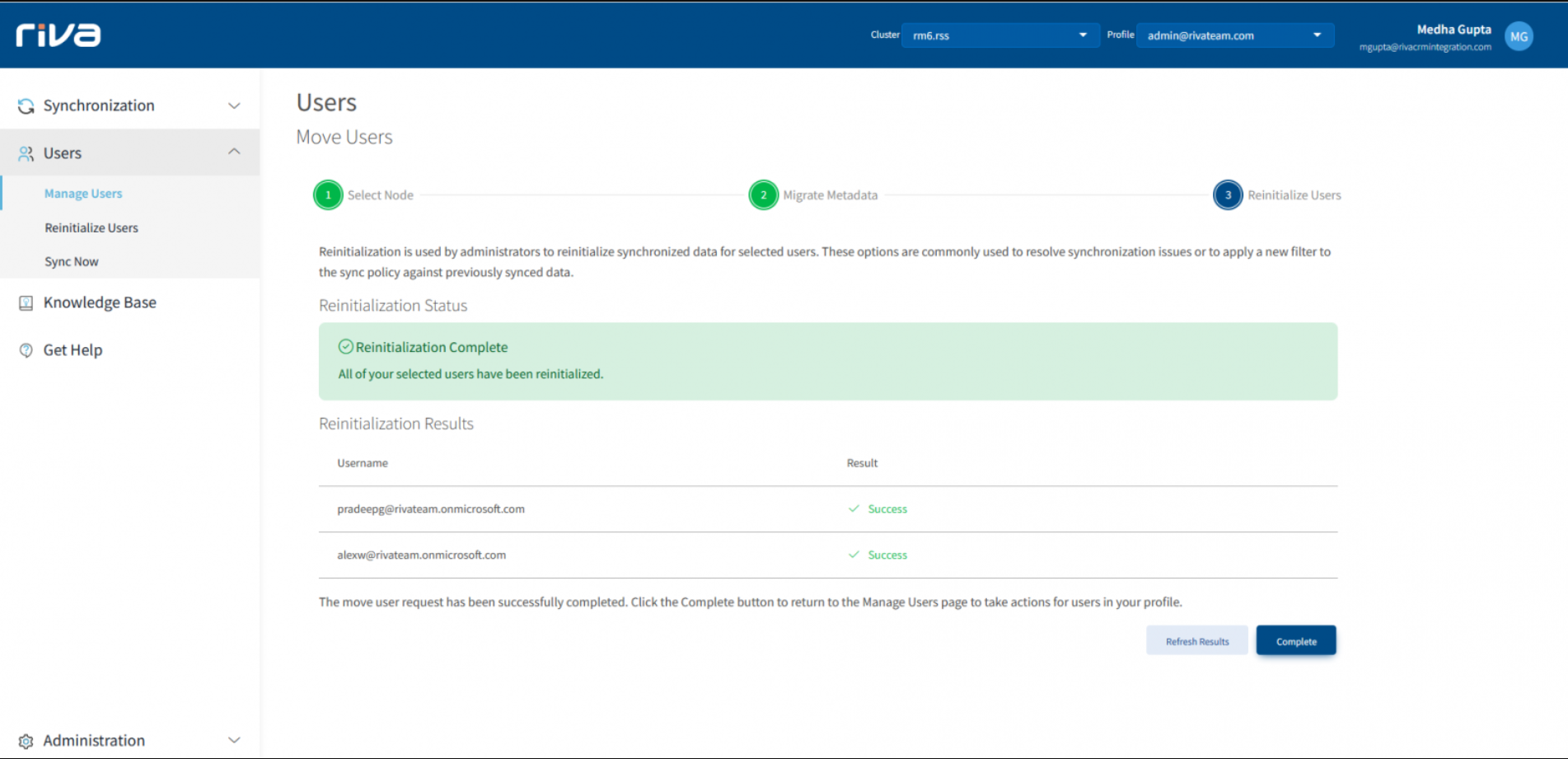The image size is (1568, 759).
Task: Click the Reinitialization Complete heading
Action: 432,347
